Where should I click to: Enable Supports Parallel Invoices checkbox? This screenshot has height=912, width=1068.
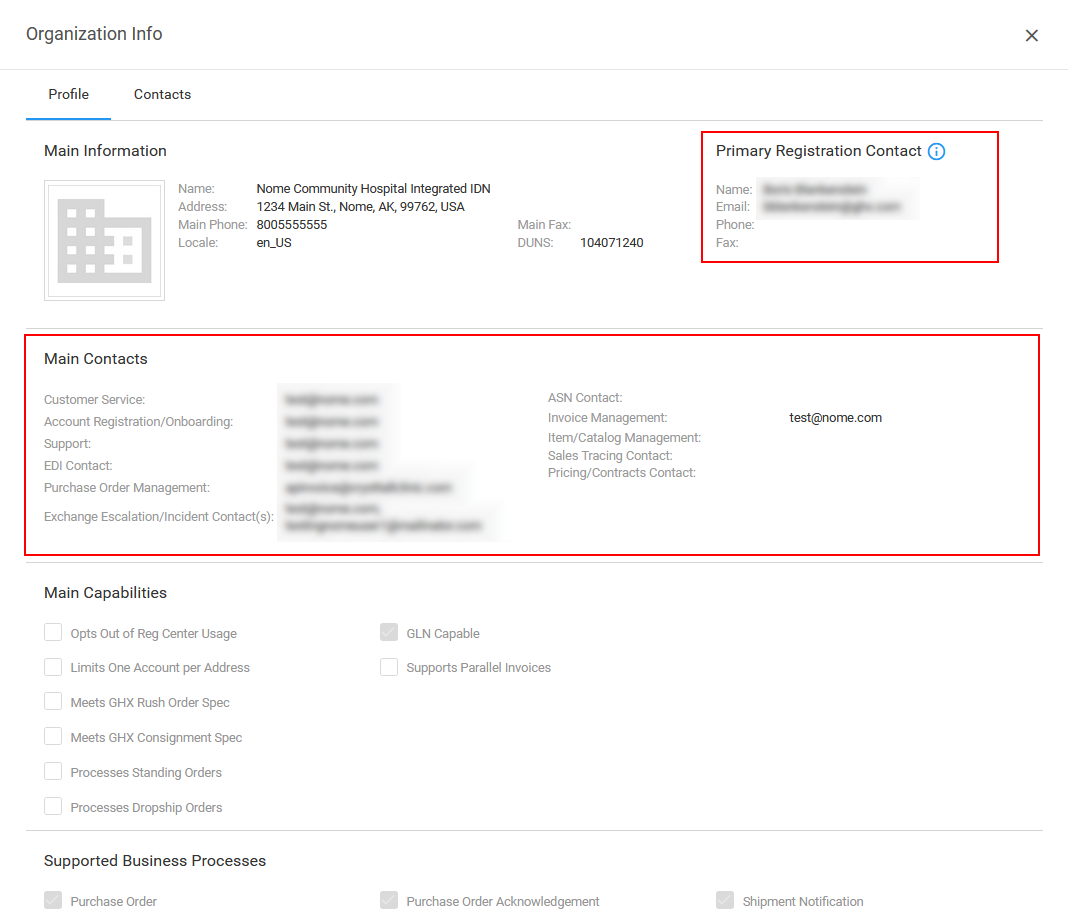(389, 667)
